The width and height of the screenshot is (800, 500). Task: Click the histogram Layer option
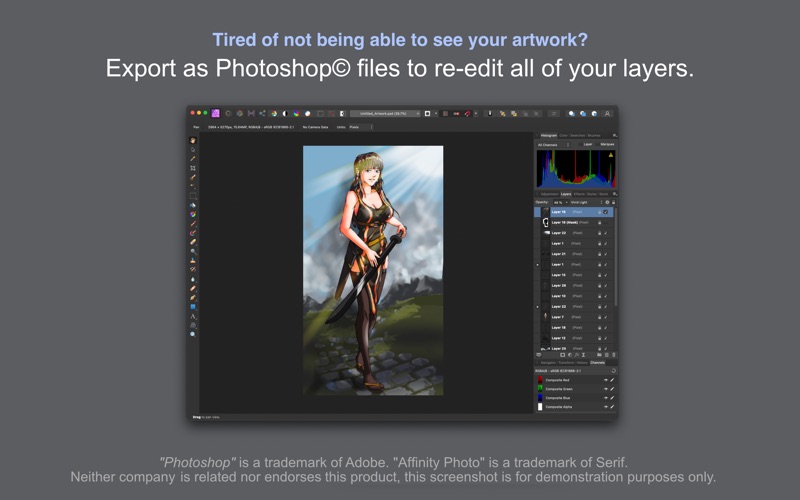point(588,144)
